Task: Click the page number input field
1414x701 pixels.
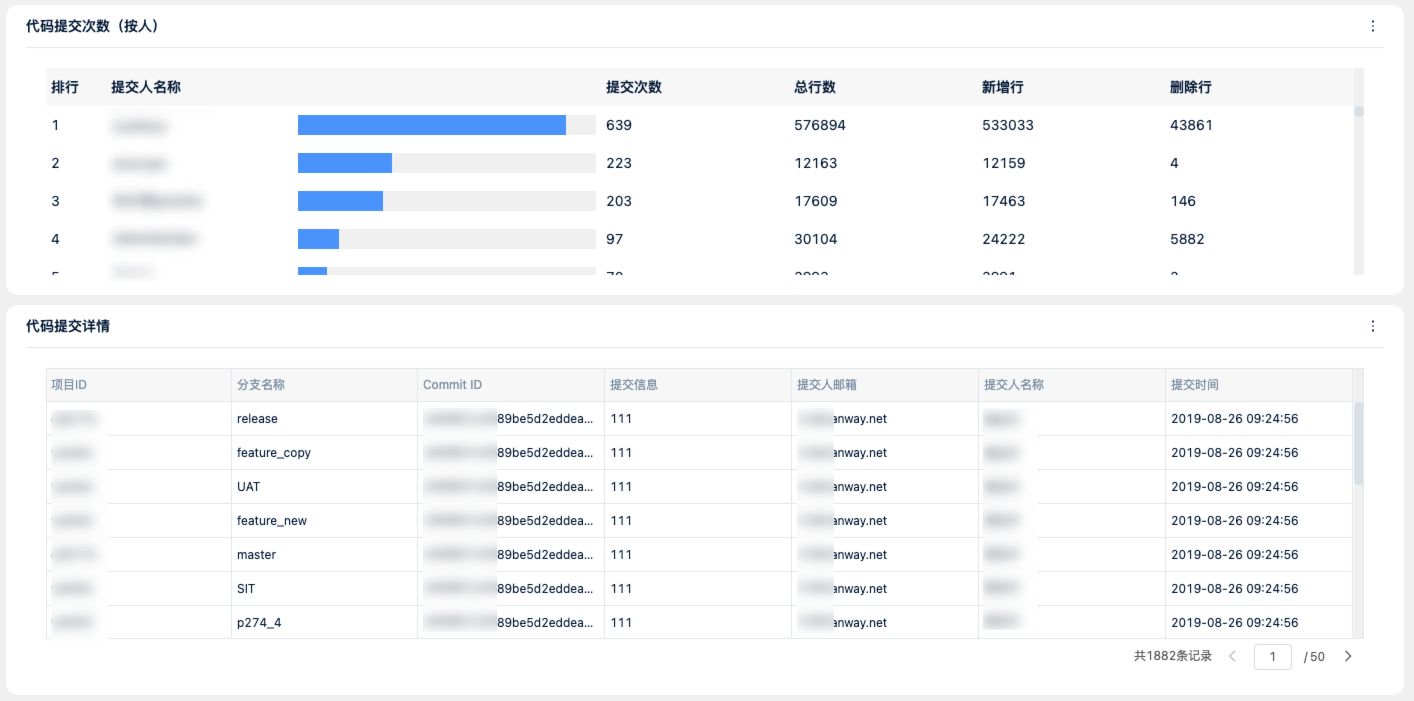Action: pos(1273,657)
